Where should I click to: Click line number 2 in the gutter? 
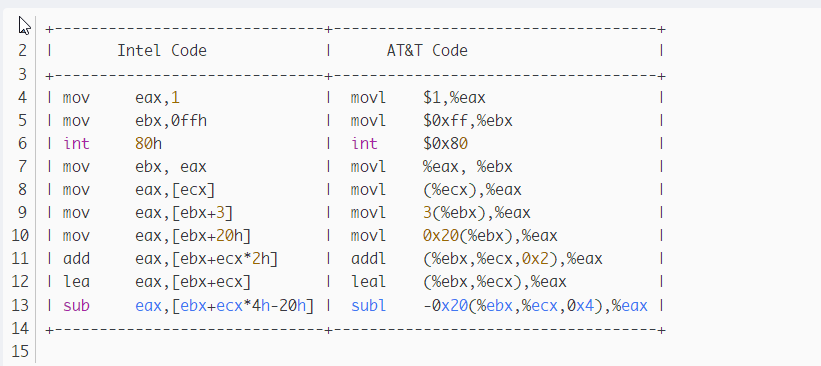pos(21,51)
